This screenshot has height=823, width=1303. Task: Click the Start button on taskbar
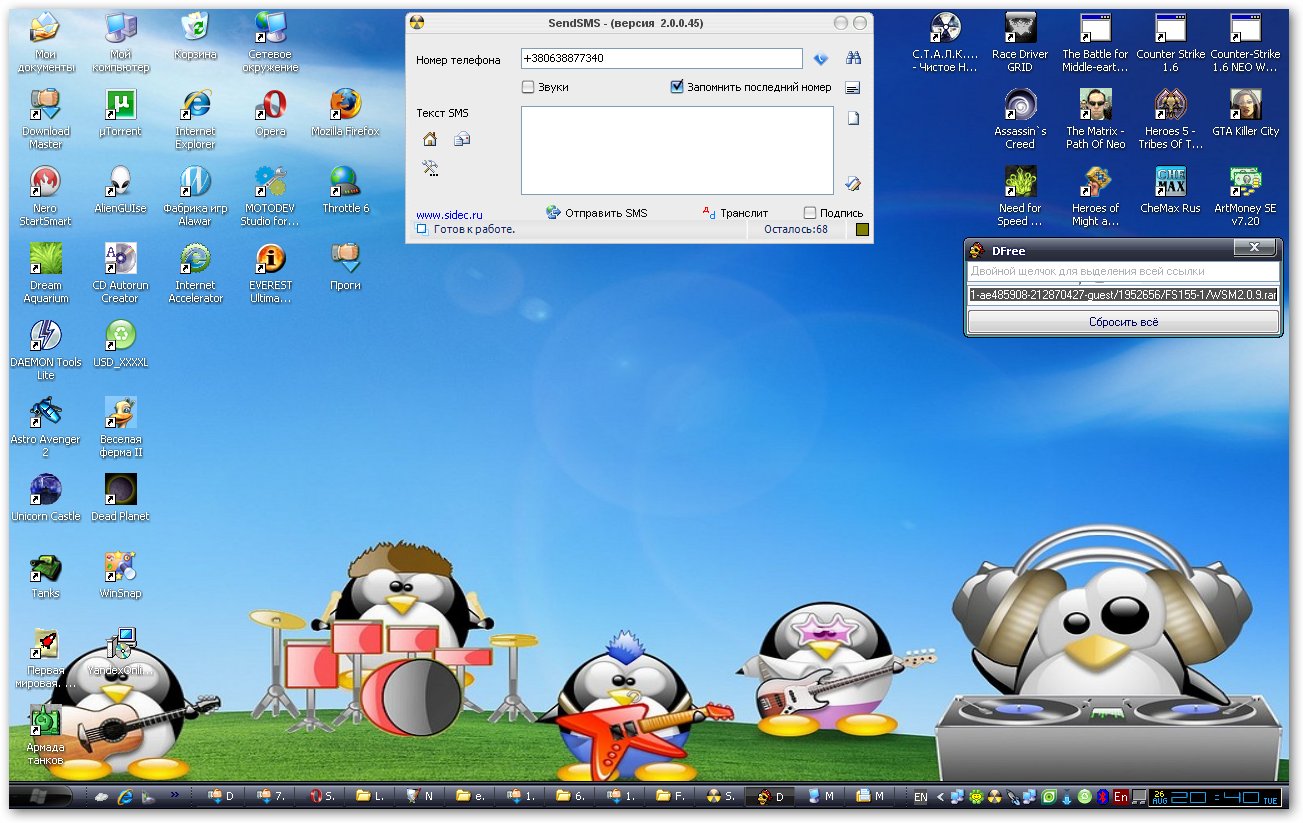coord(41,797)
